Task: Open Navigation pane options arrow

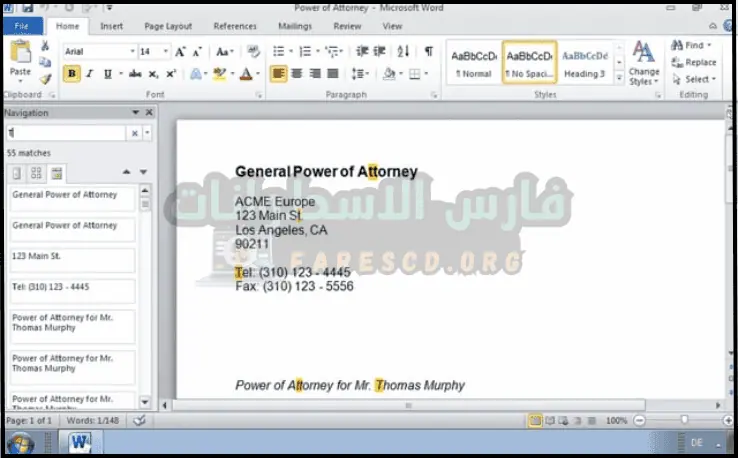Action: [x=136, y=112]
